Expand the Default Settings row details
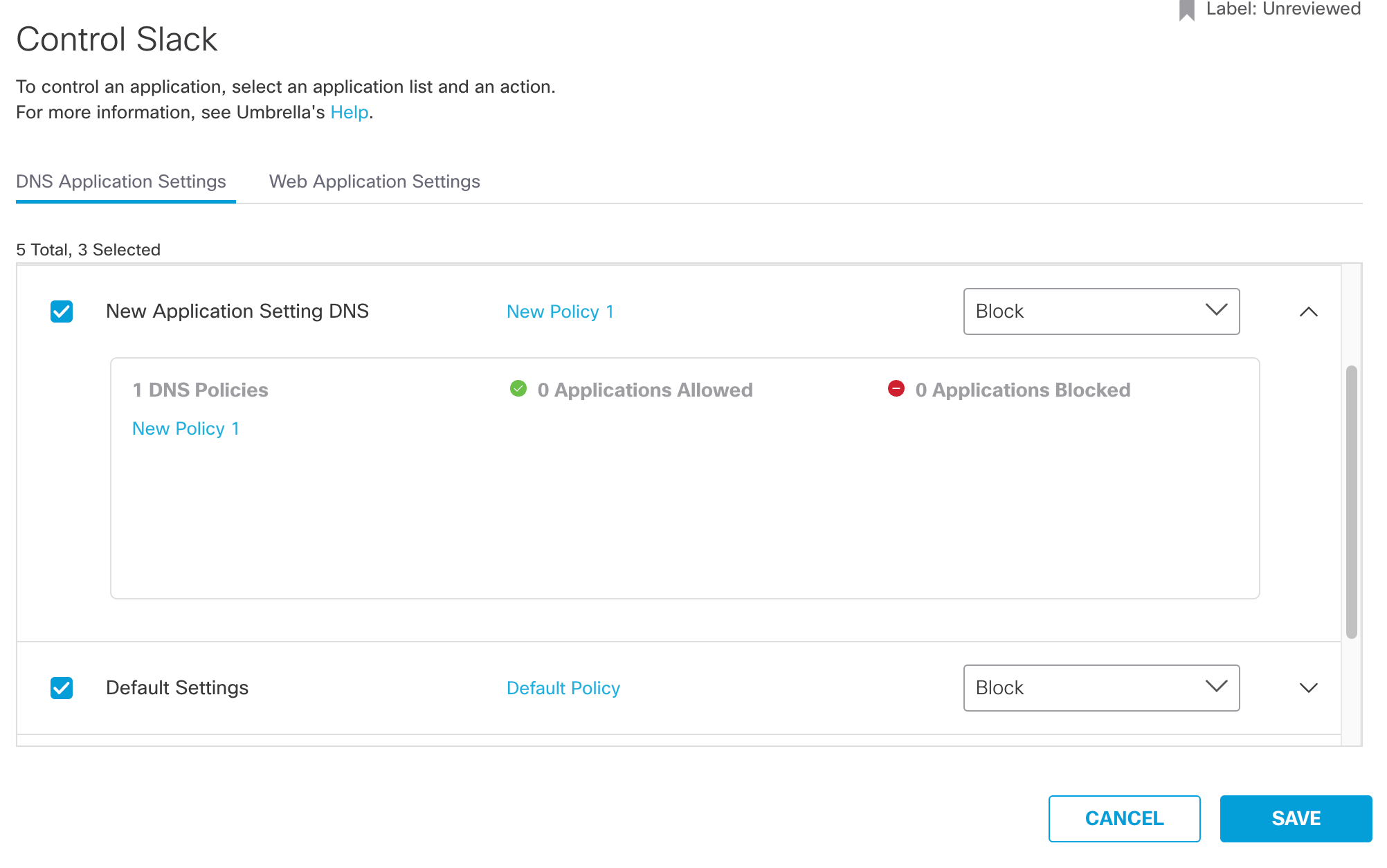Image resolution: width=1387 pixels, height=868 pixels. [x=1308, y=688]
